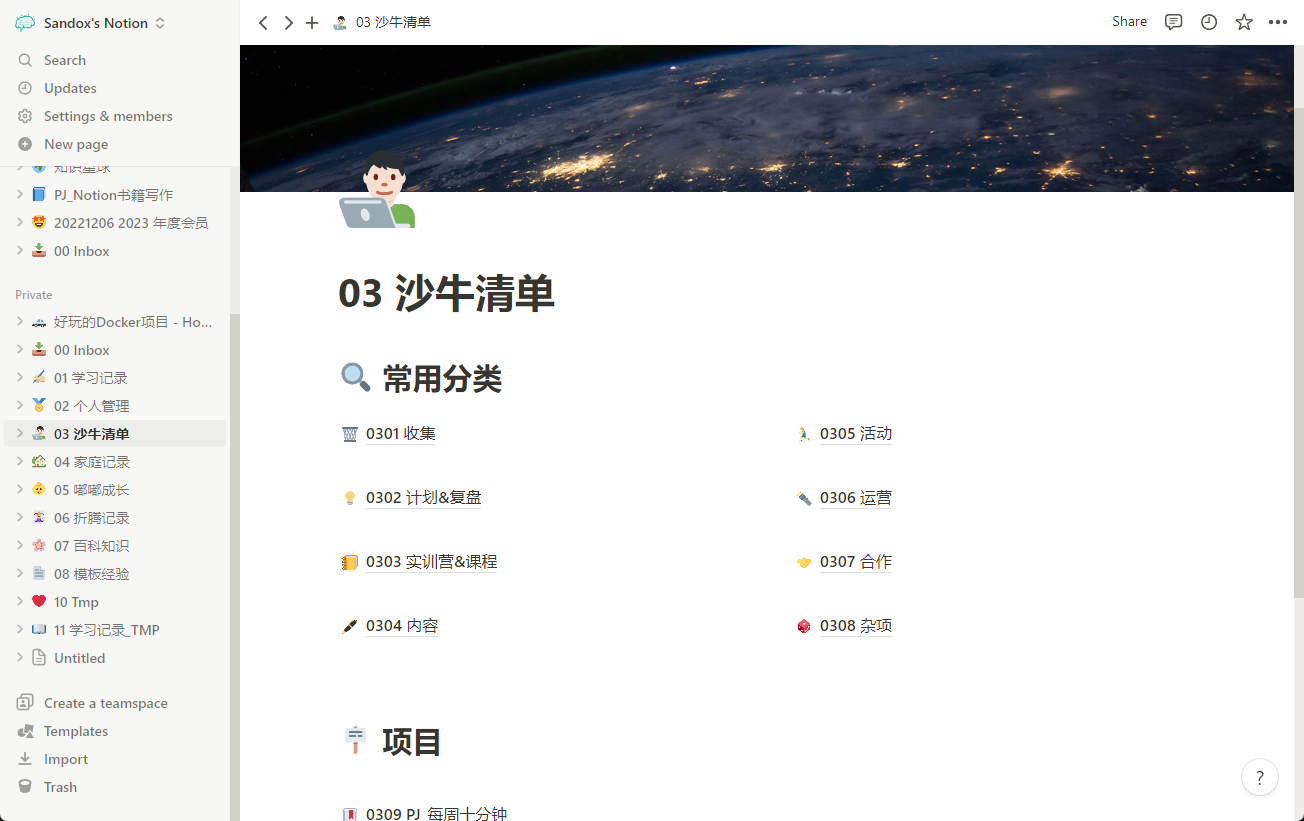This screenshot has height=821, width=1304.
Task: Click the flashlight icon beside 0306 运营
Action: click(x=804, y=498)
